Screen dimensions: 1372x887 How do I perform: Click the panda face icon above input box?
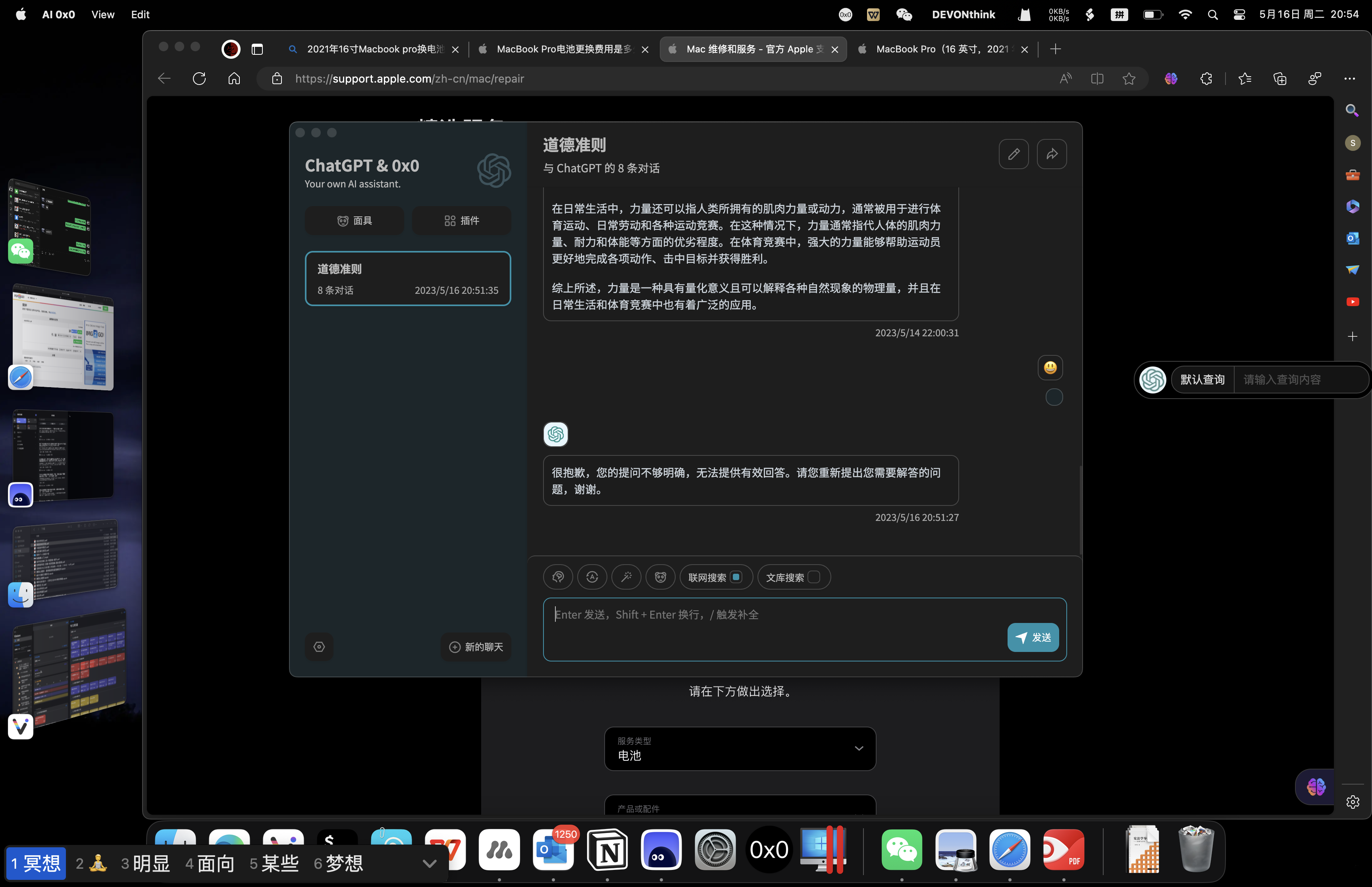point(660,577)
